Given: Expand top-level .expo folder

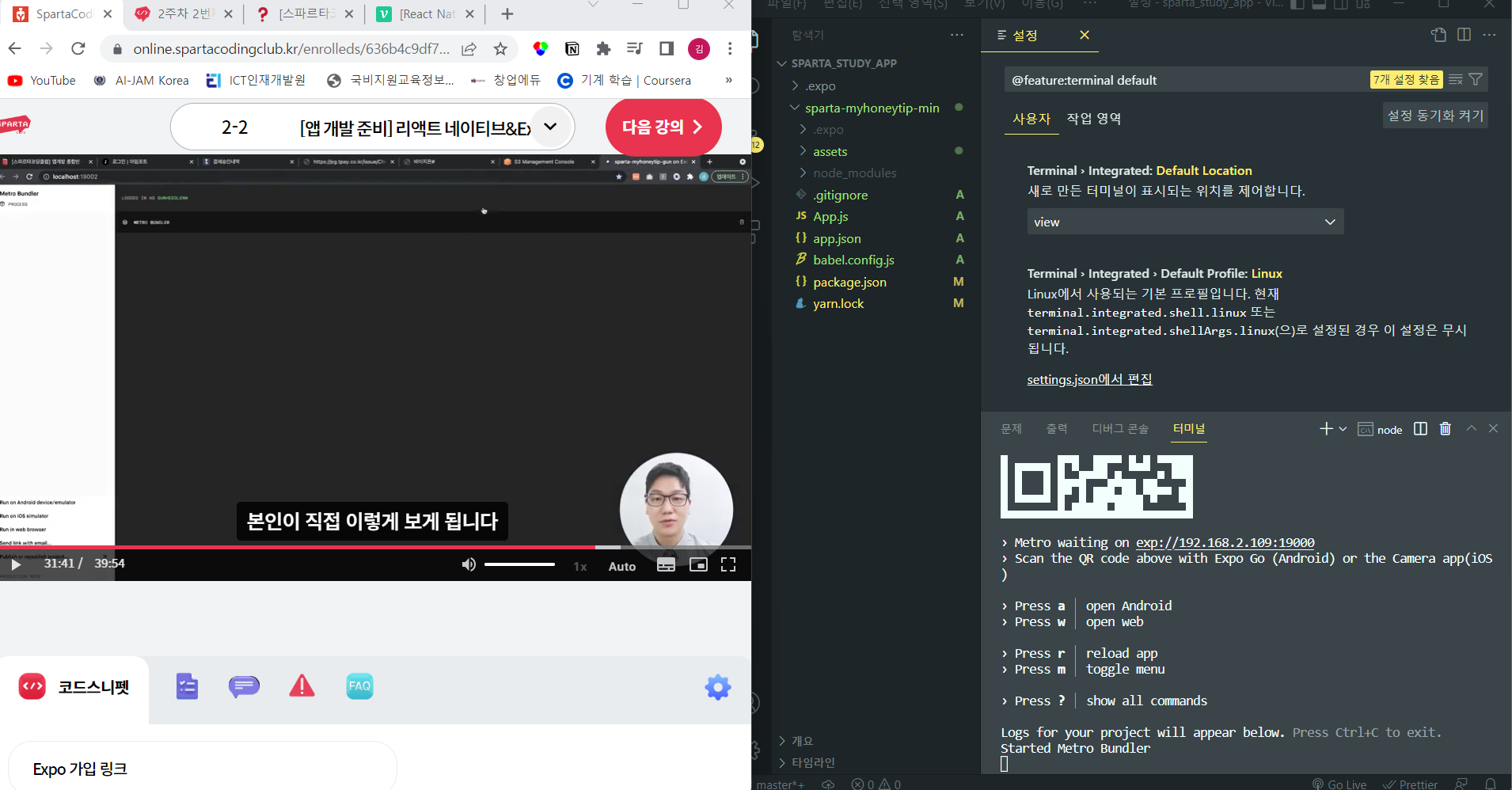Looking at the screenshot, I should click(820, 85).
